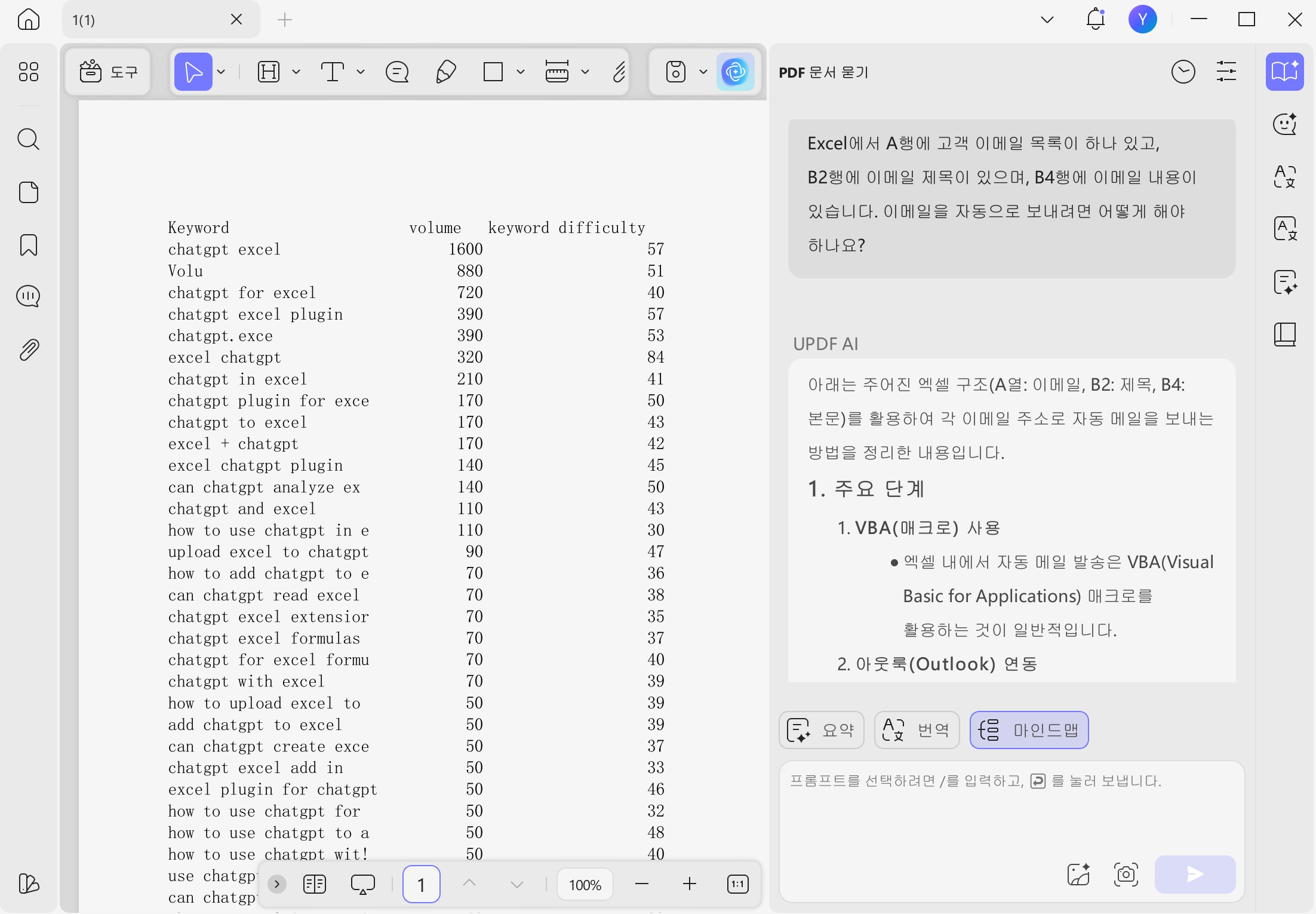Click the 요약 summarize button
The image size is (1316, 914).
click(x=822, y=730)
